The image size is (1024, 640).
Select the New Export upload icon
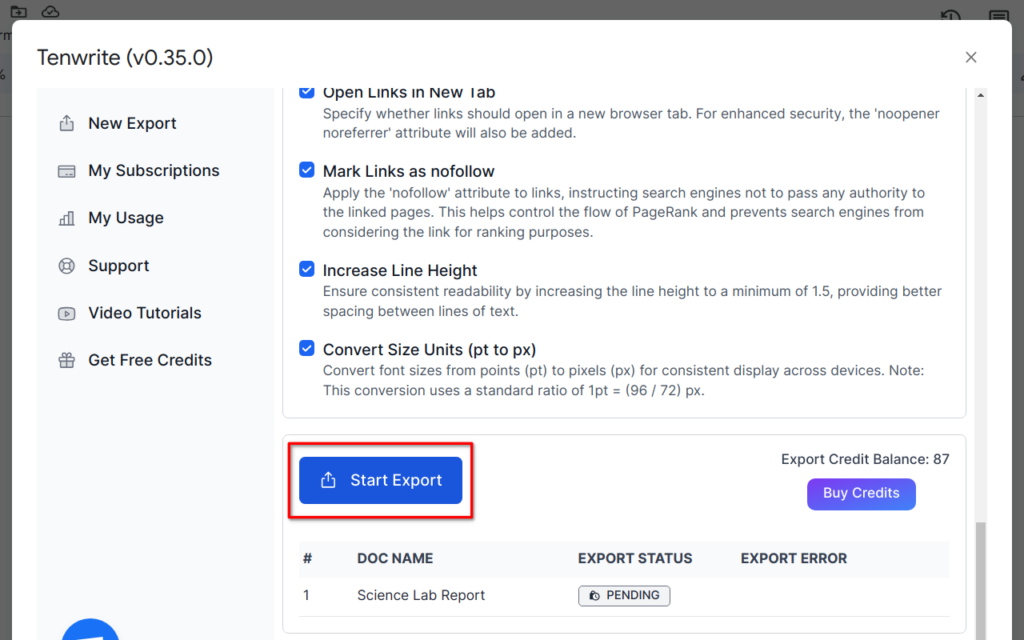pos(66,122)
